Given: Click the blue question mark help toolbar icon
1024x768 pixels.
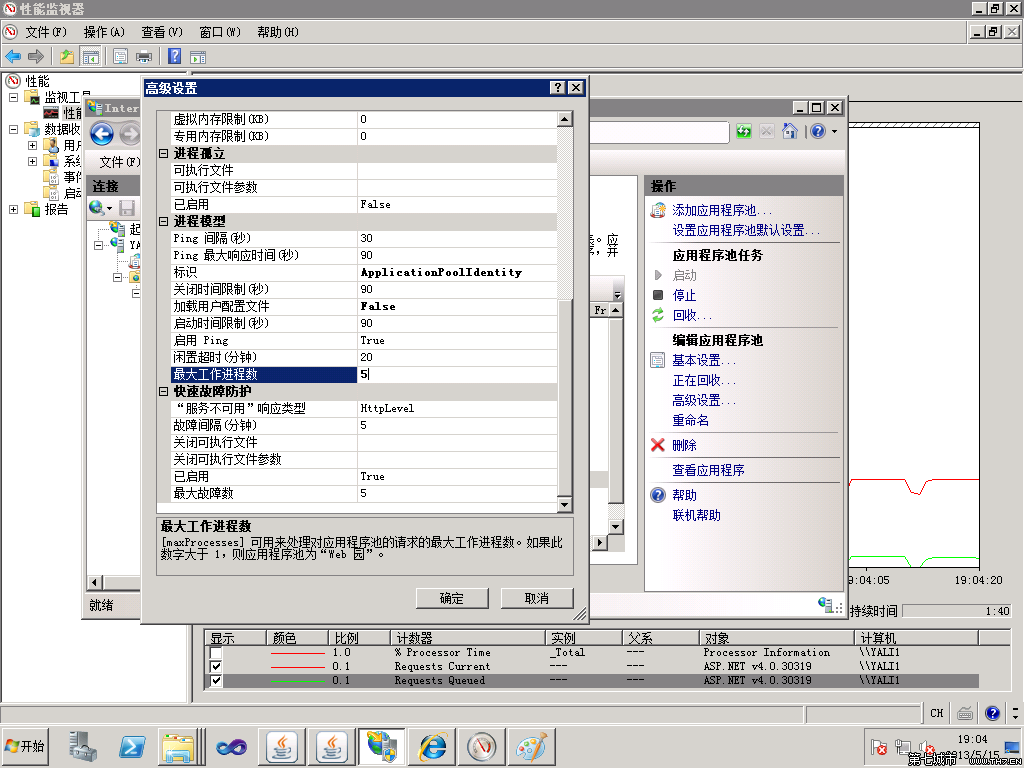Looking at the screenshot, I should pyautogui.click(x=174, y=56).
